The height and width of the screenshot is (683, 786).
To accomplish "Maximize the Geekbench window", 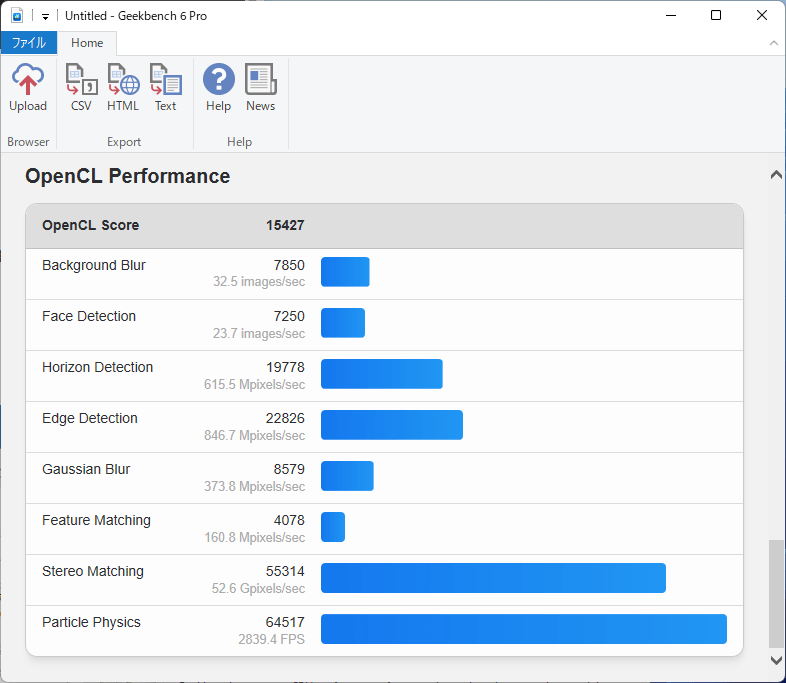I will pos(716,16).
